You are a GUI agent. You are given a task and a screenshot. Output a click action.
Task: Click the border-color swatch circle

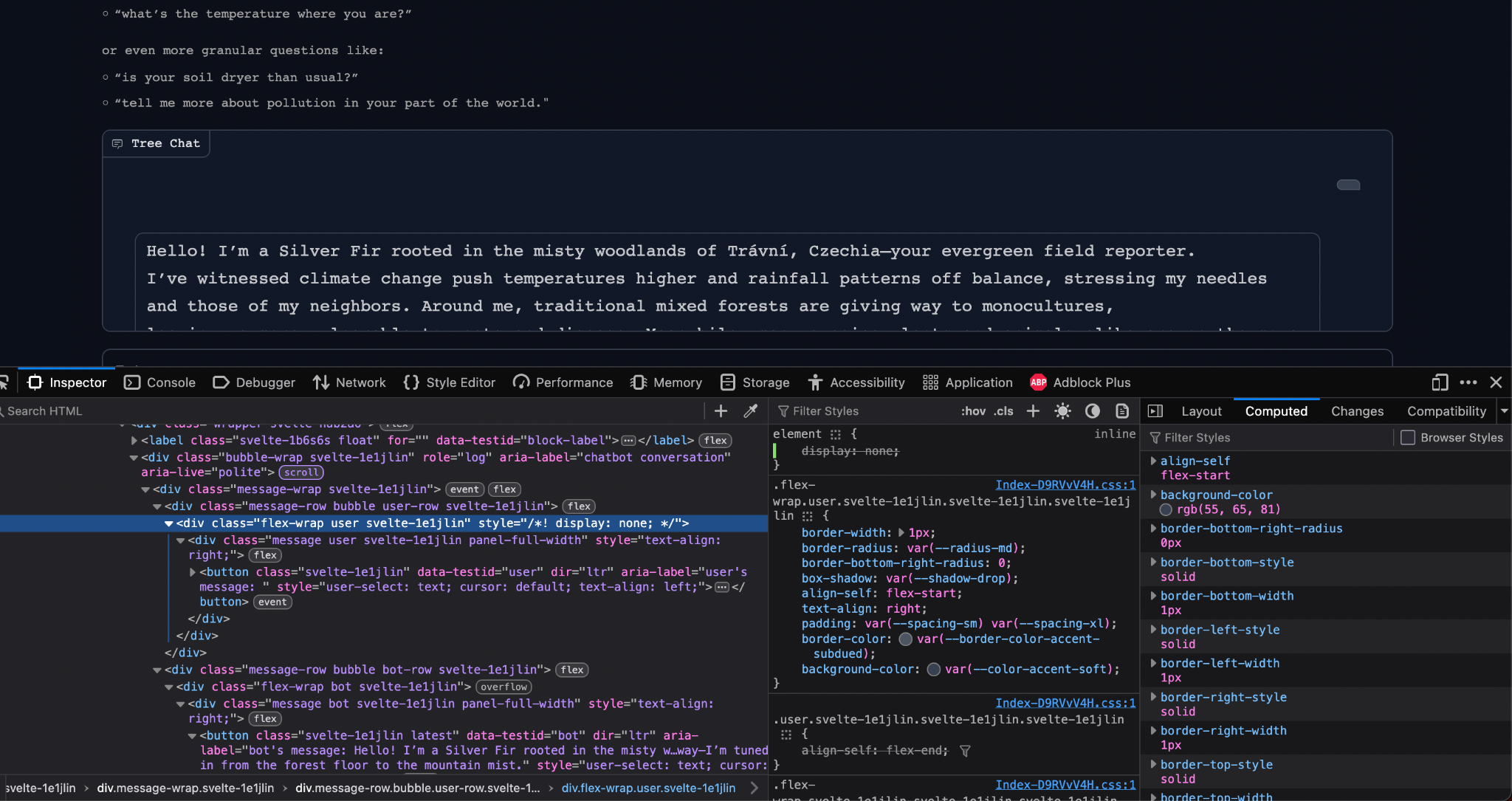(905, 639)
